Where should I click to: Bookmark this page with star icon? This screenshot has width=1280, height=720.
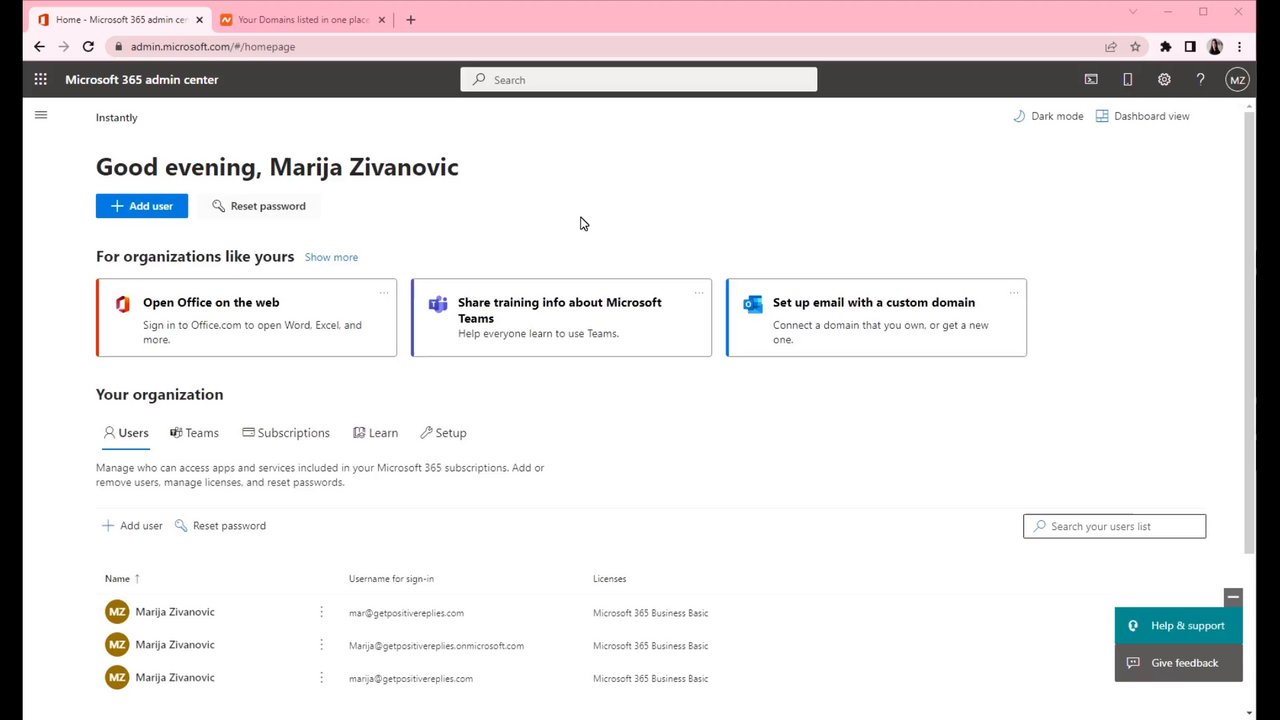(x=1135, y=46)
